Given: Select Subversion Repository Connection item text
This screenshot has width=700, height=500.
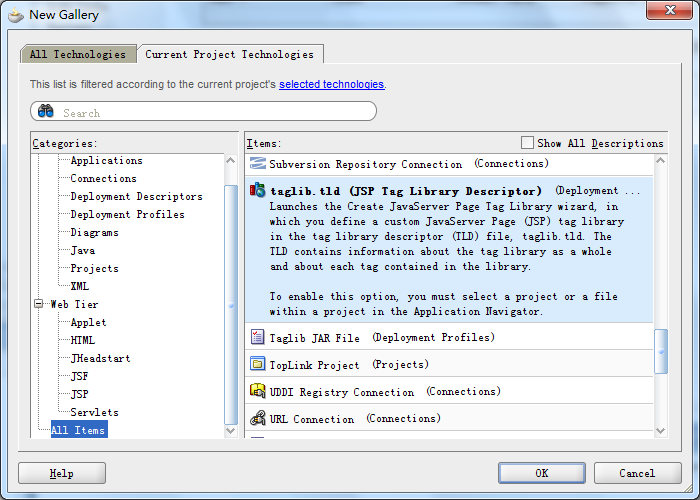Looking at the screenshot, I should coord(366,164).
